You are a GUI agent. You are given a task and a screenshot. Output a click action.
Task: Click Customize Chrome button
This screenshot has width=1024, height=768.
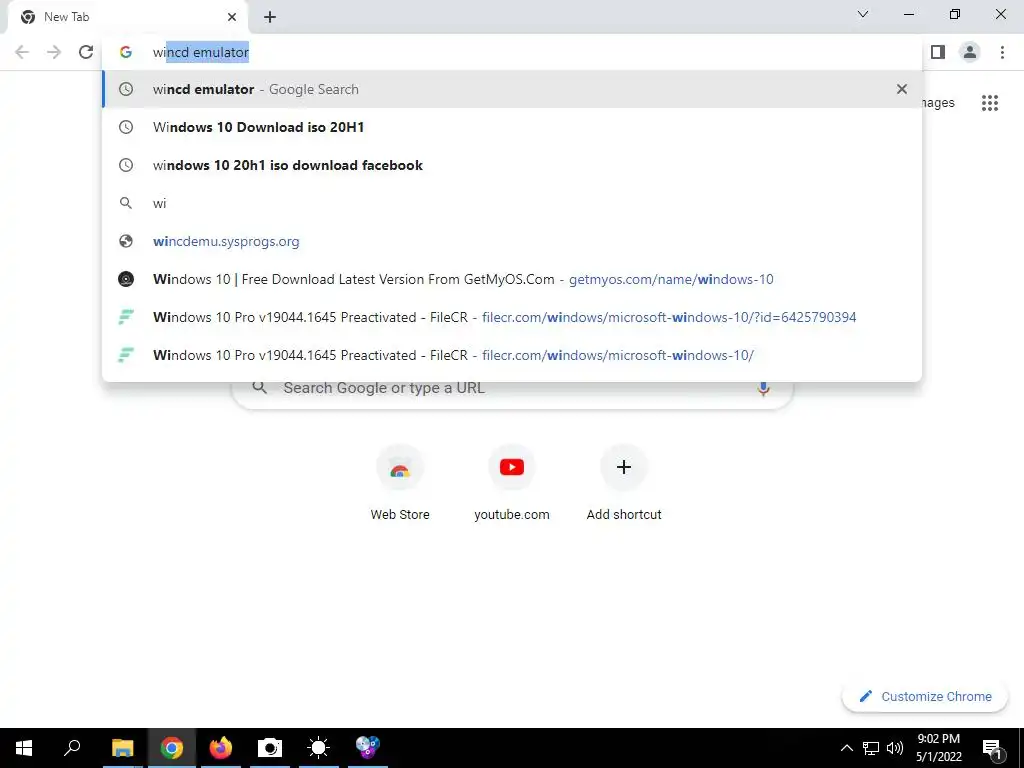tap(925, 696)
